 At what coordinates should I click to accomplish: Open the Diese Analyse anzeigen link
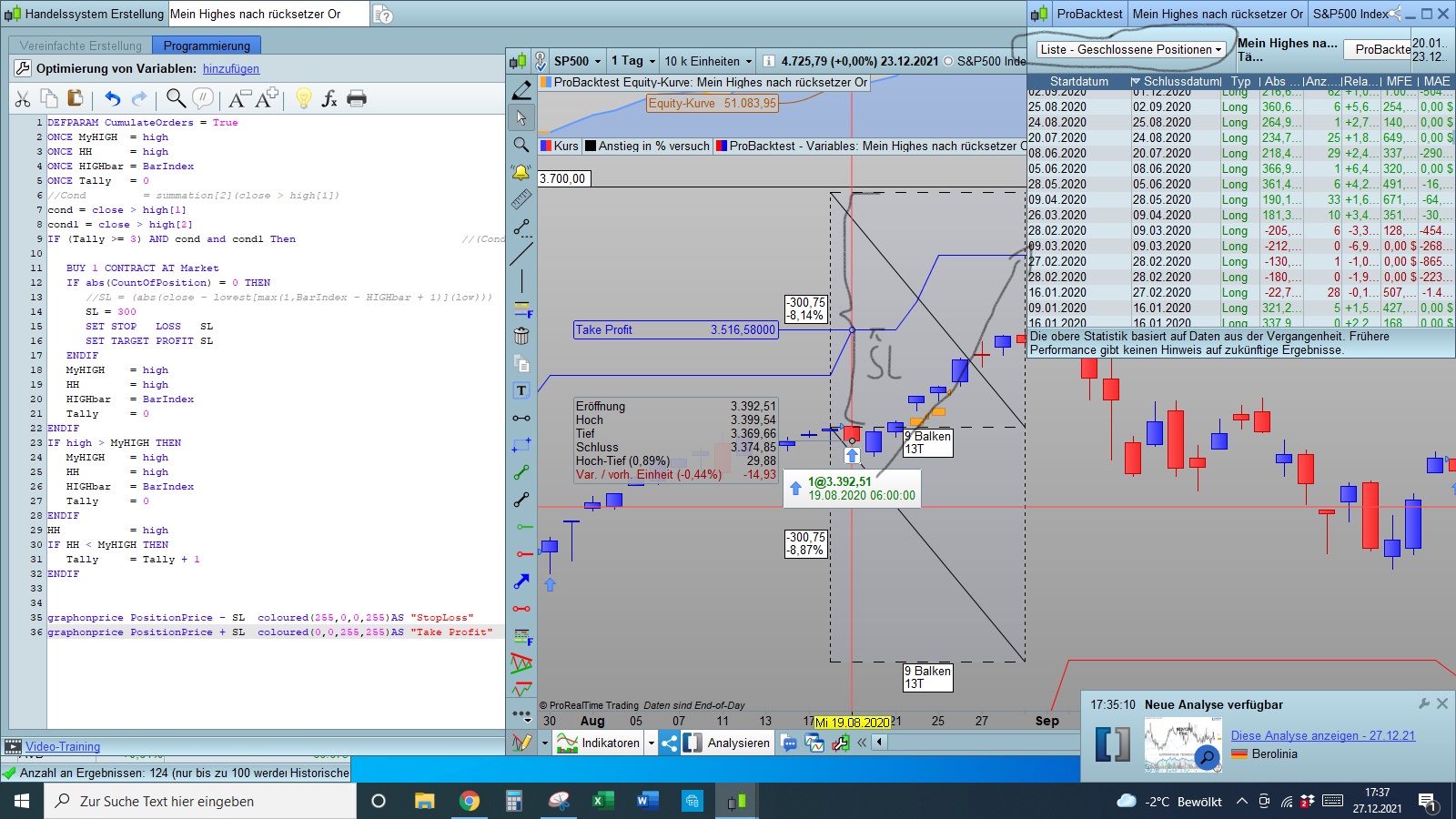click(1323, 735)
